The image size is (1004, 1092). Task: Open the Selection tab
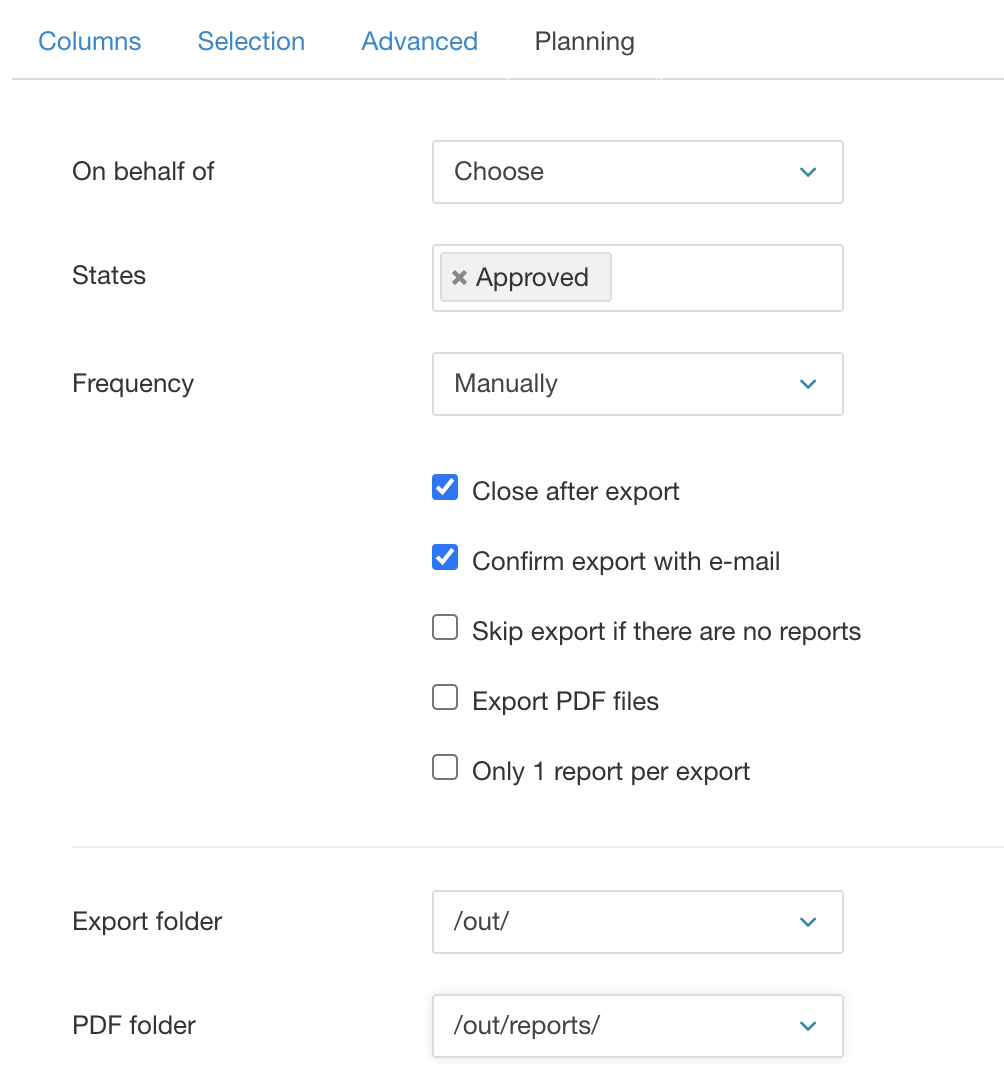click(x=251, y=42)
